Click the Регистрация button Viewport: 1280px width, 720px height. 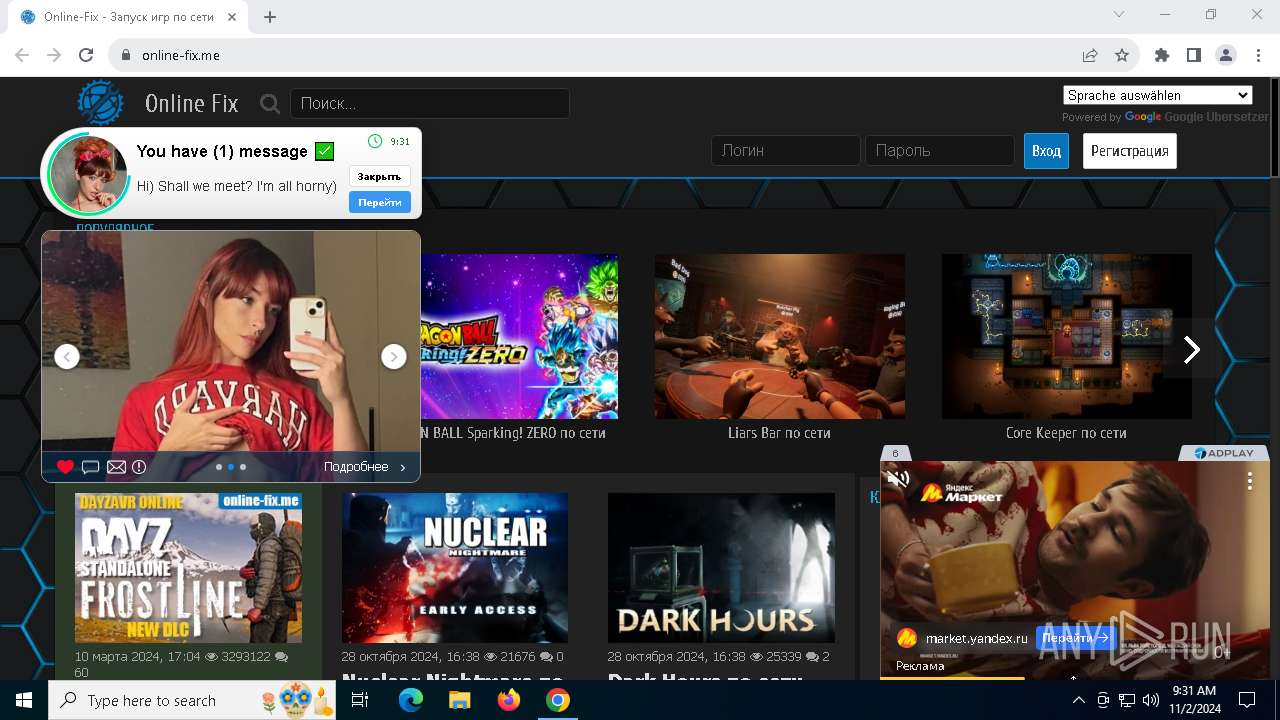click(x=1130, y=151)
